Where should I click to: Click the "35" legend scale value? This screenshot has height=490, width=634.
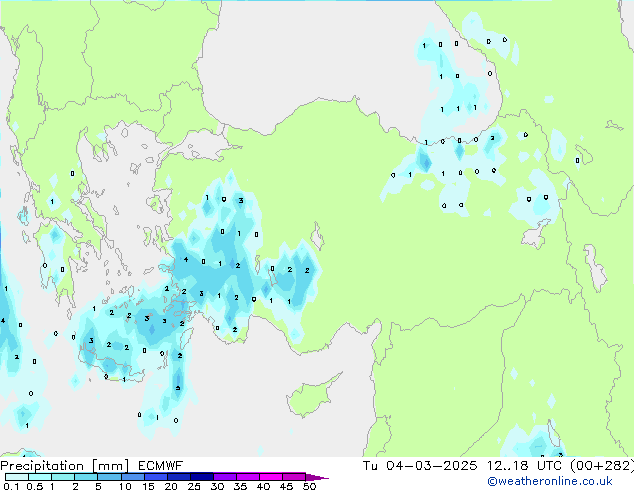point(240,486)
